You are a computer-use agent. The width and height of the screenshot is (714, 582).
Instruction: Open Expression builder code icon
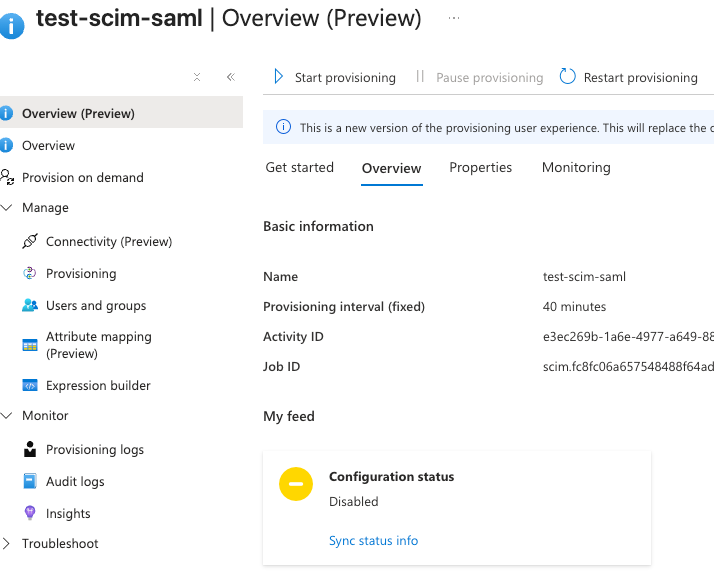coord(29,386)
